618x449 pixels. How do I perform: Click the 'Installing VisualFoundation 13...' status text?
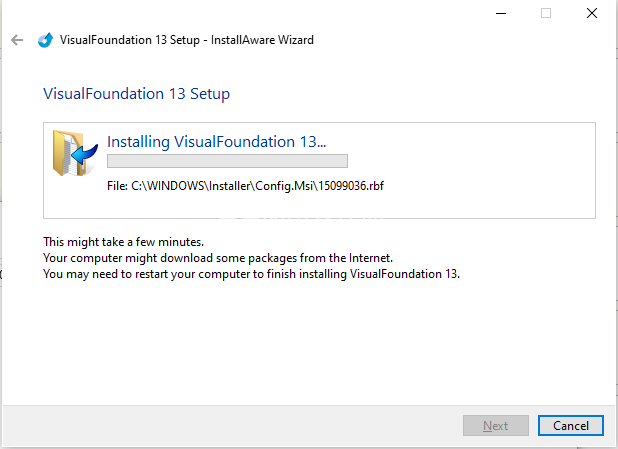point(216,141)
